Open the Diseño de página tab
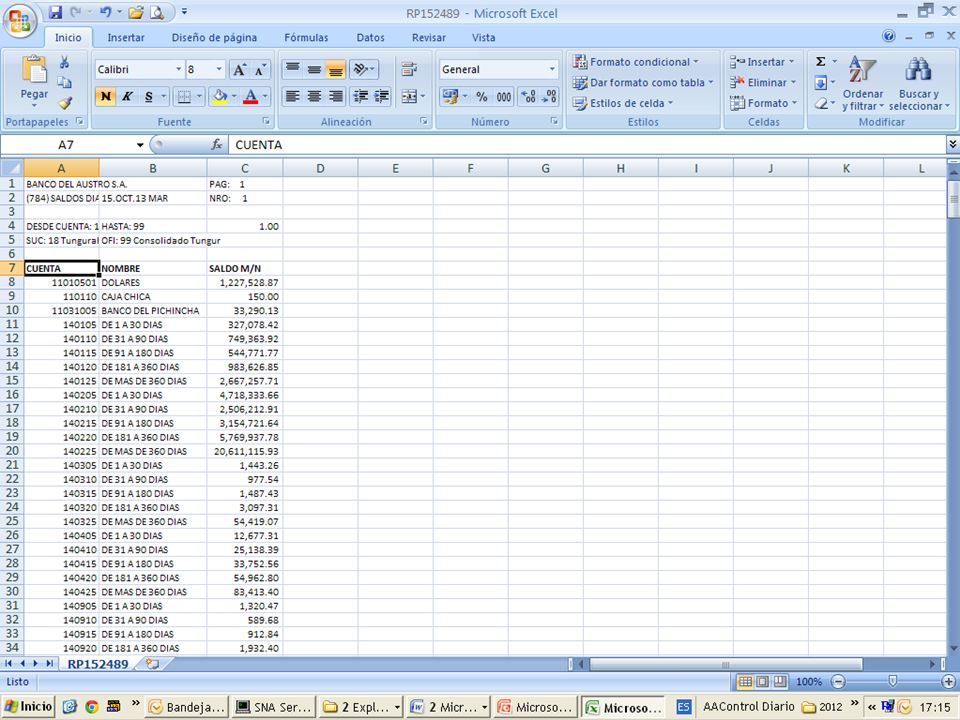This screenshot has height=720, width=960. click(214, 37)
